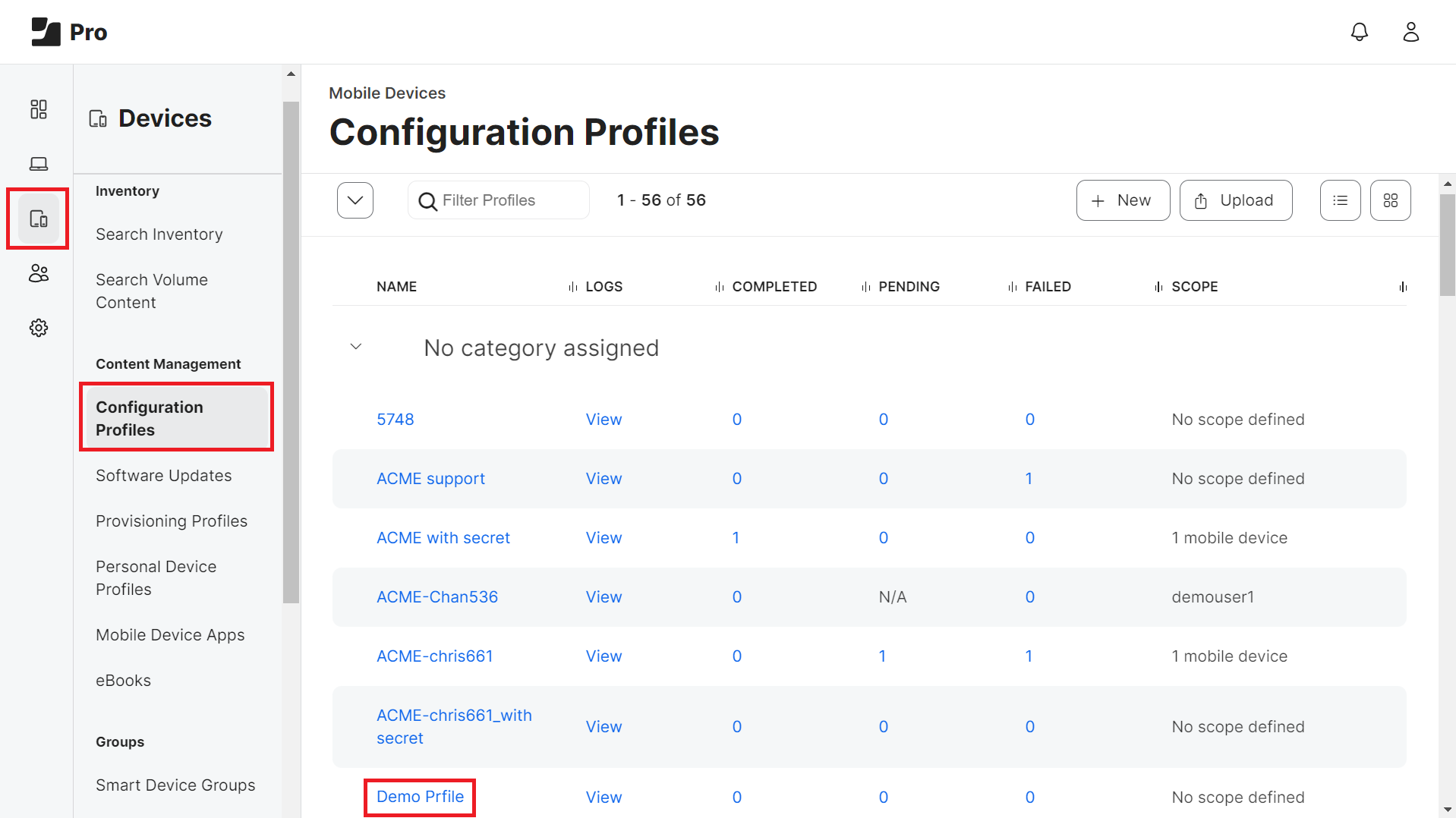
Task: Open the ACME with secret profile
Action: [x=443, y=538]
